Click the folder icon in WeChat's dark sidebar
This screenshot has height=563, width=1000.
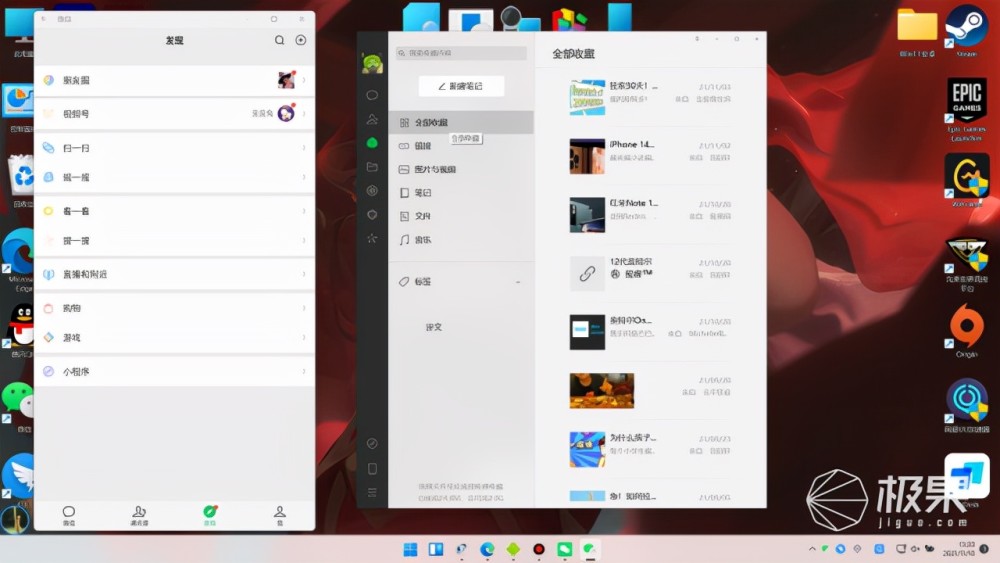[372, 166]
